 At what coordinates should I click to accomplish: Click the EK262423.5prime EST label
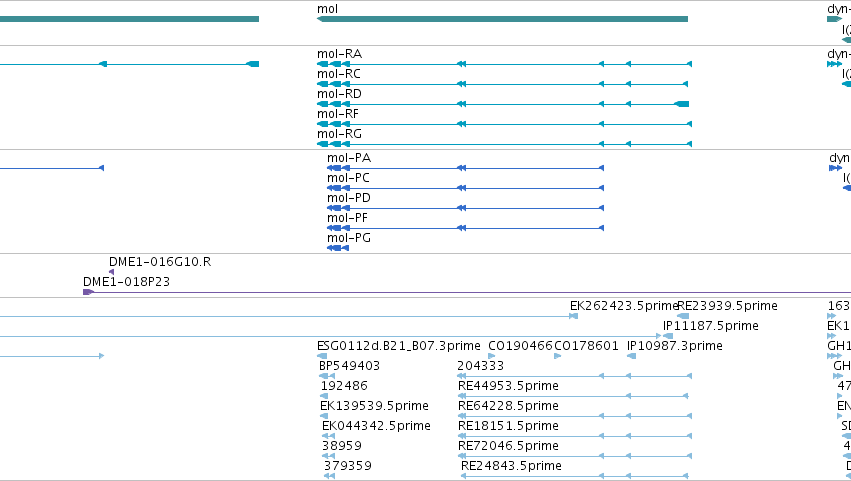624,306
